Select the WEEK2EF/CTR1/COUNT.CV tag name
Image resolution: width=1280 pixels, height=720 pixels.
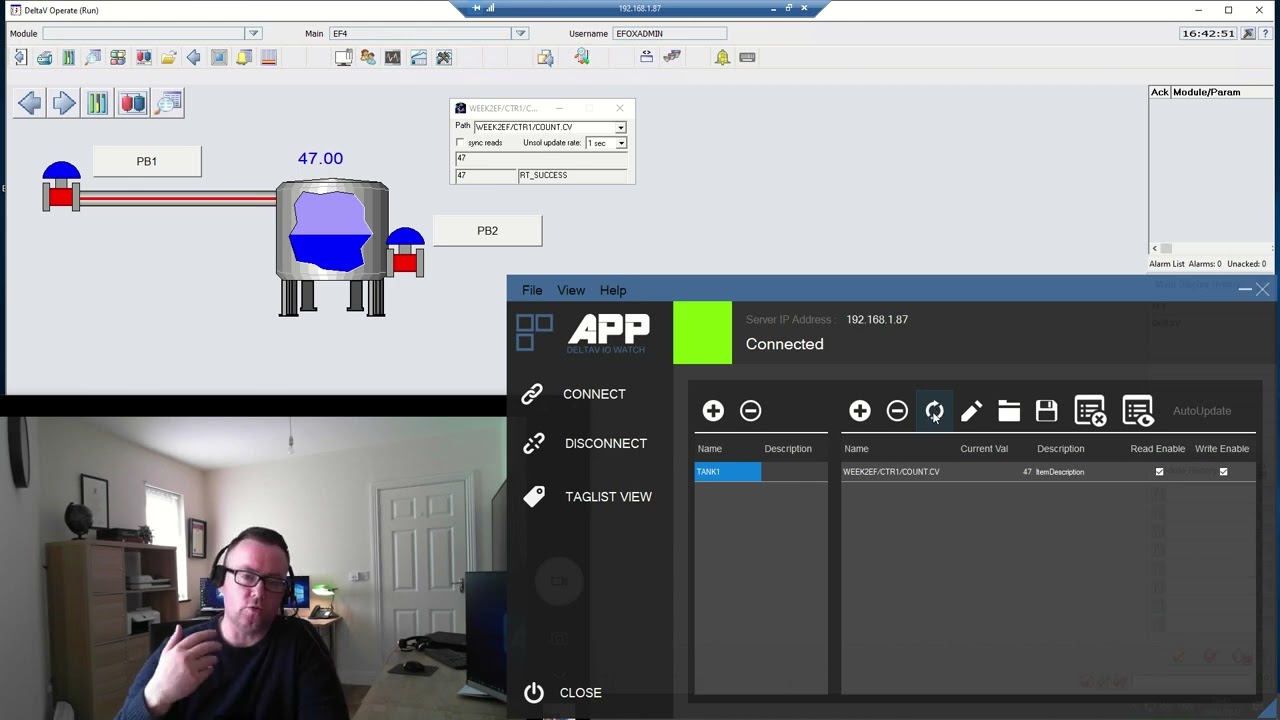point(891,472)
